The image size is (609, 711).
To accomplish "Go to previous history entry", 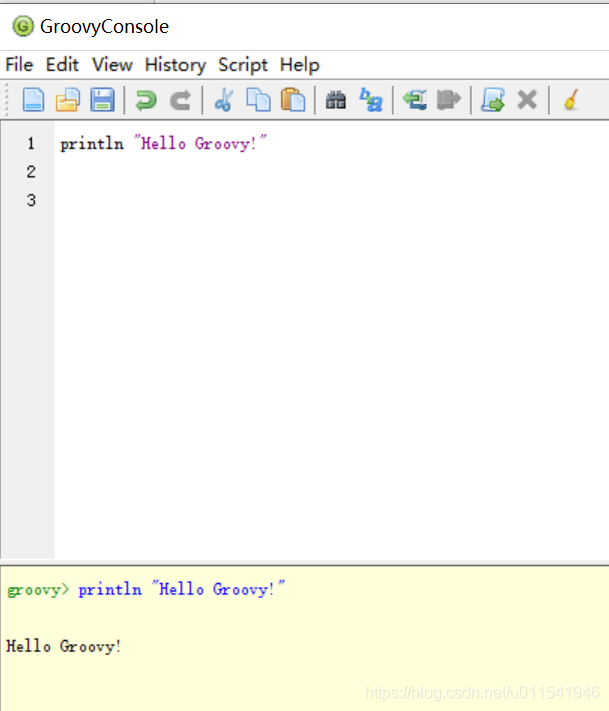I will point(414,100).
